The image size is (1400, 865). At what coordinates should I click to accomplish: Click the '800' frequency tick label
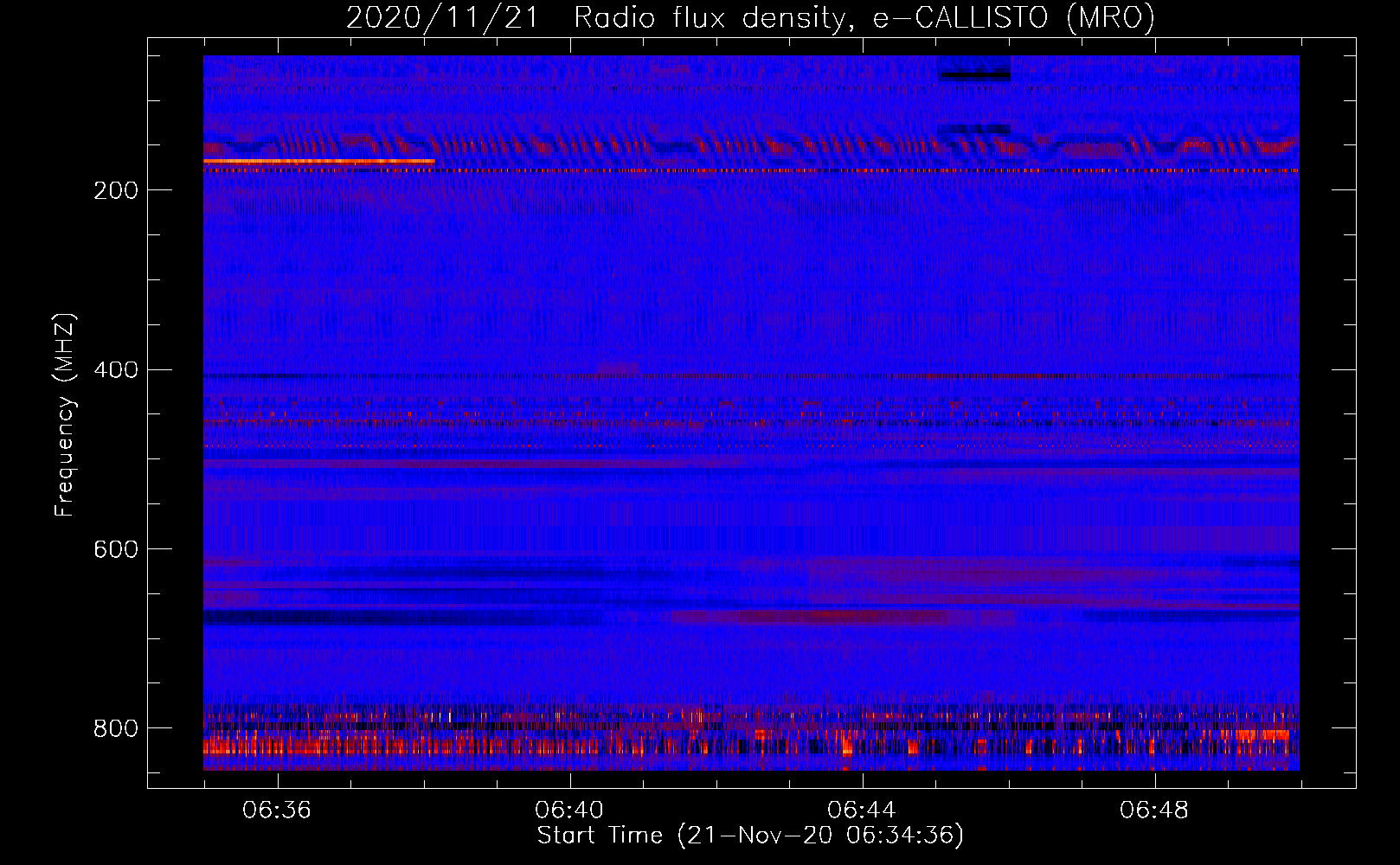pos(116,728)
